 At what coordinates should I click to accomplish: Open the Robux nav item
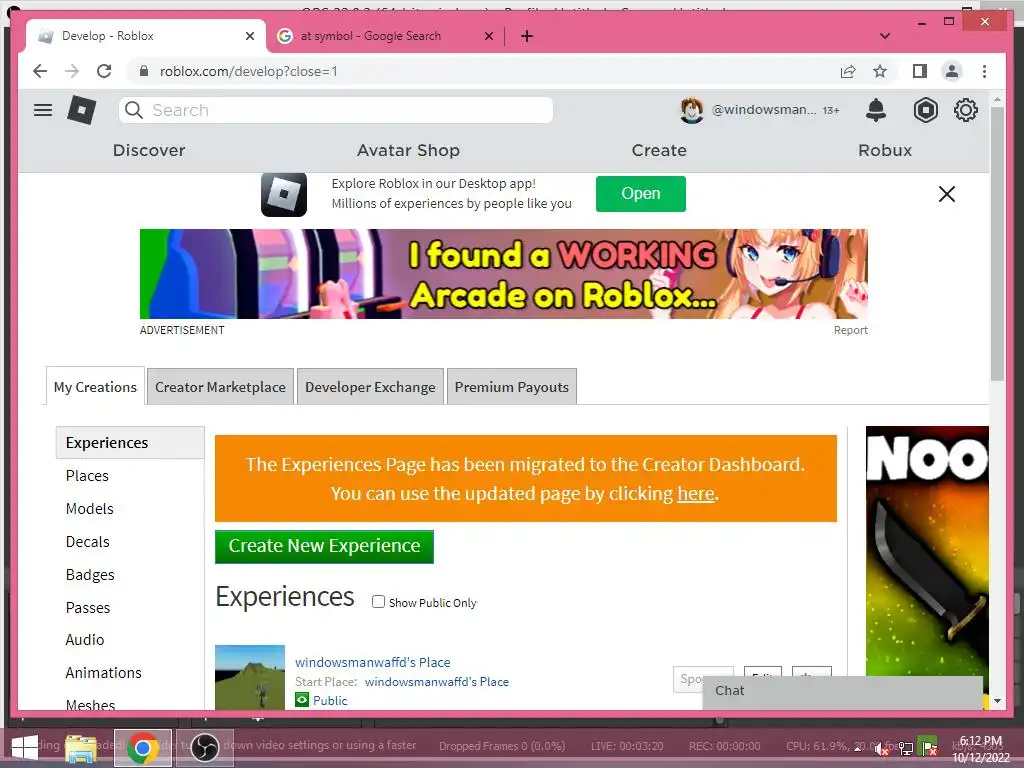(885, 150)
